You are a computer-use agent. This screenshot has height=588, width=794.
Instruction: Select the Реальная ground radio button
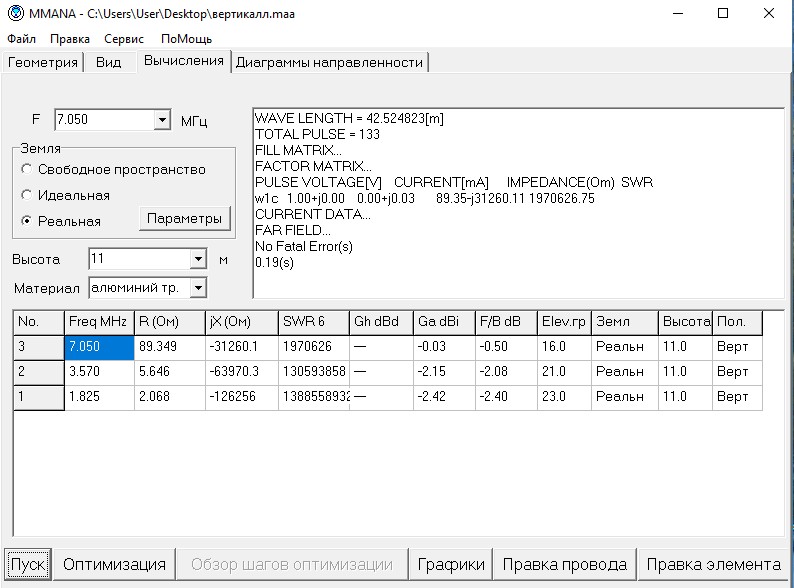(x=27, y=220)
